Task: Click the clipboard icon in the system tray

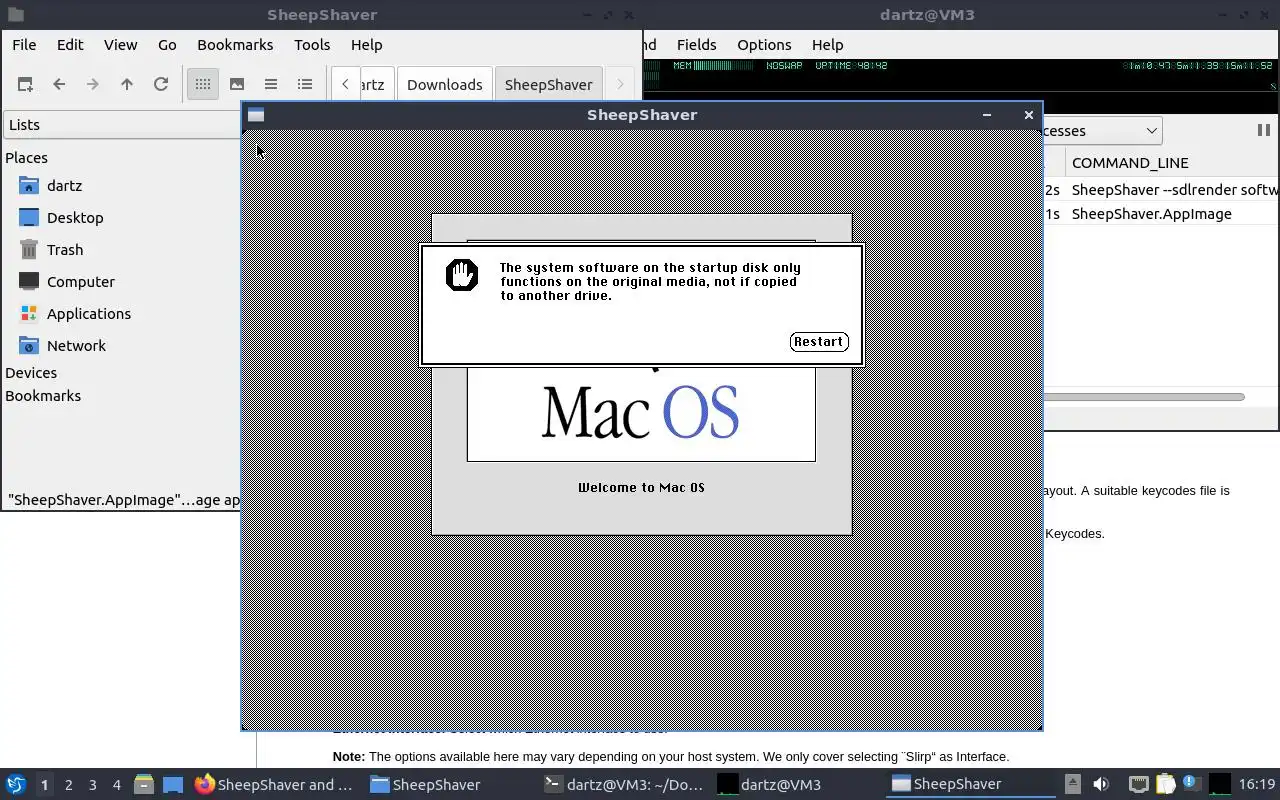Action: pos(1165,785)
